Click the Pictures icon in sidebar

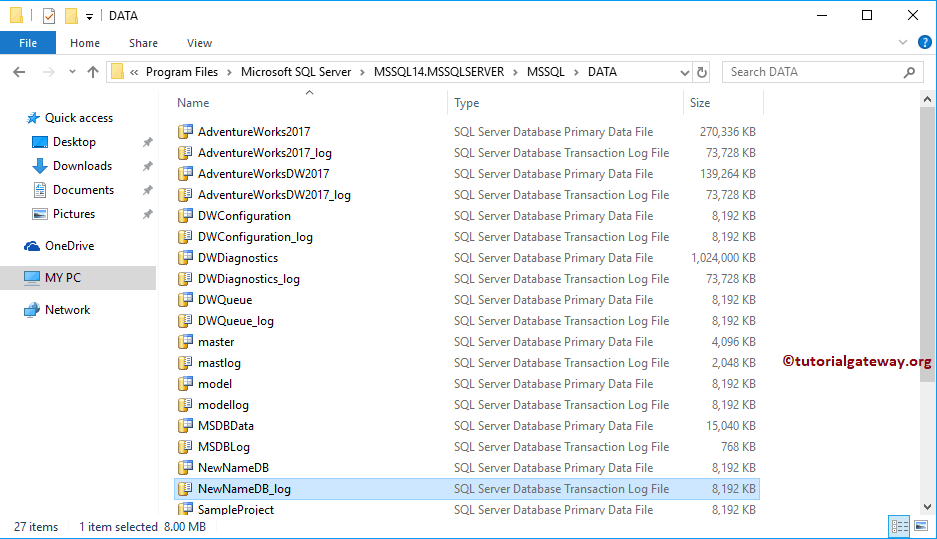(39, 214)
